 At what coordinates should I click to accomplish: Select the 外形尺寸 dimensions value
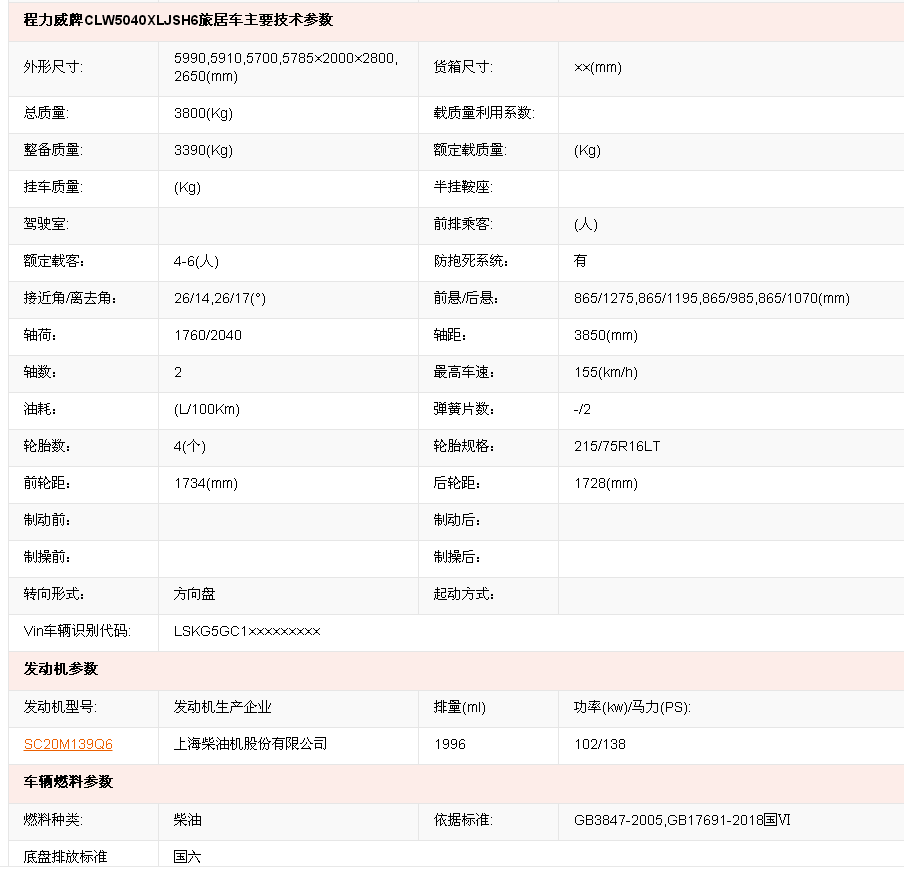(x=286, y=67)
